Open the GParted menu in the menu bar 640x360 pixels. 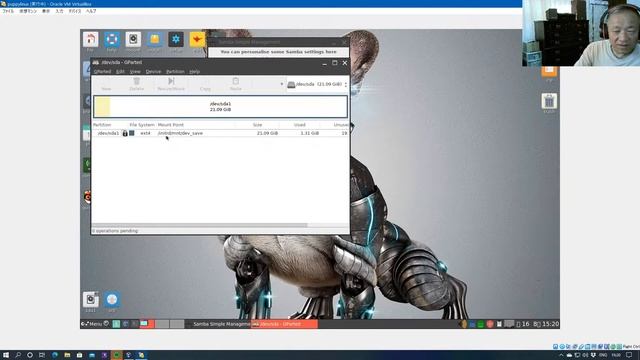click(102, 71)
